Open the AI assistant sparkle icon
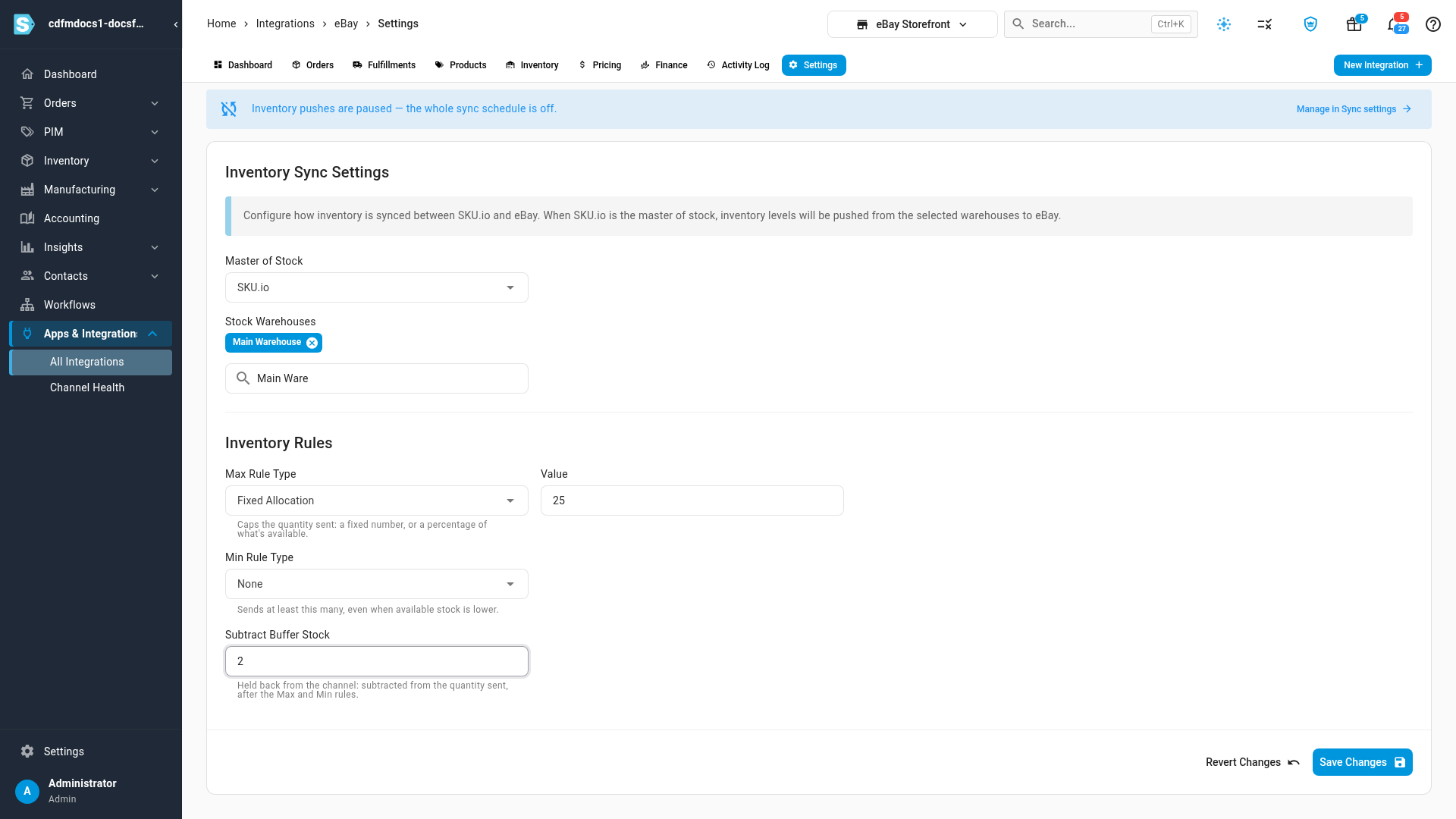The width and height of the screenshot is (1456, 819). coord(1224,24)
